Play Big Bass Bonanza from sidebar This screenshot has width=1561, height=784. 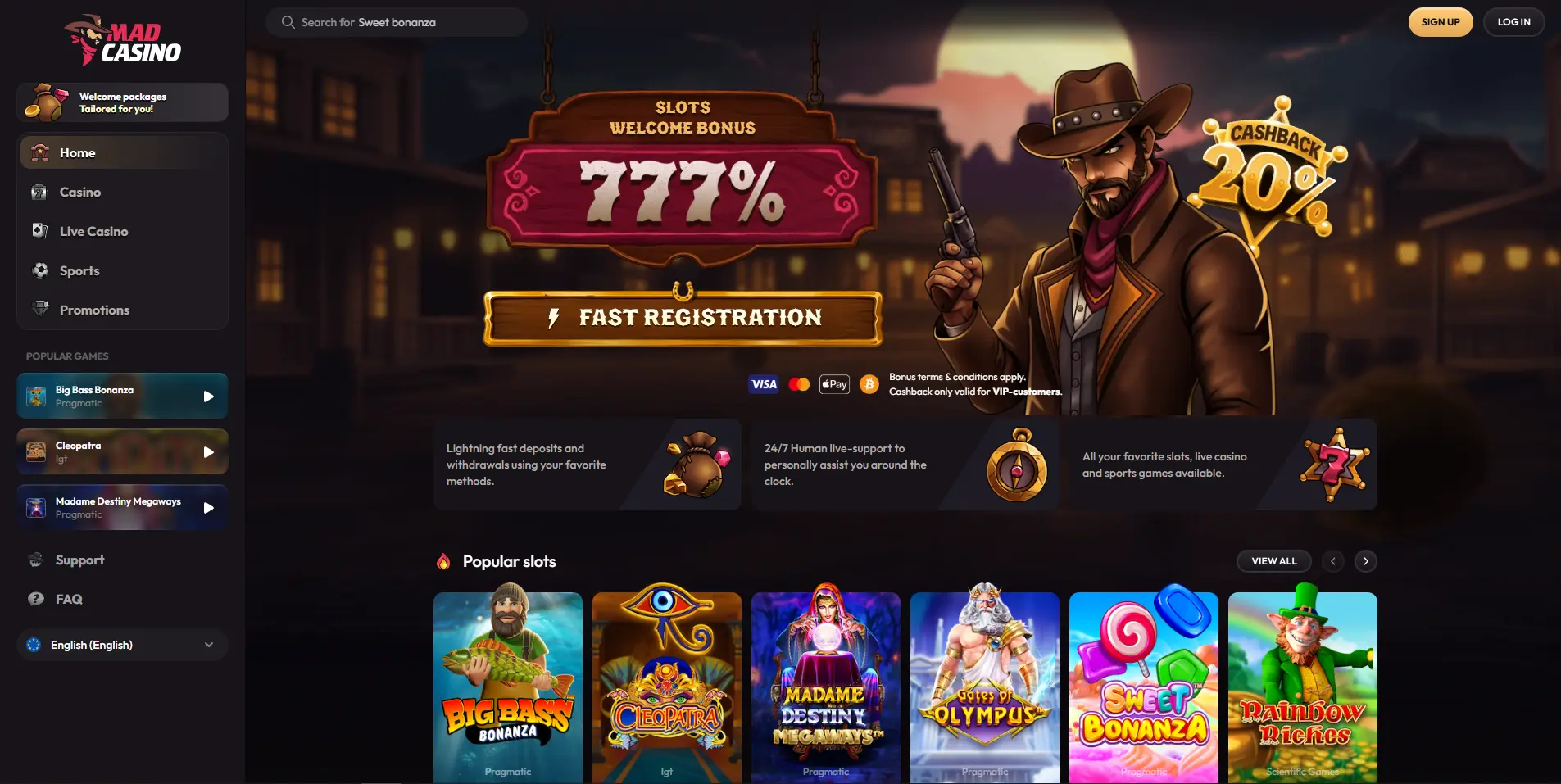pyautogui.click(x=122, y=397)
